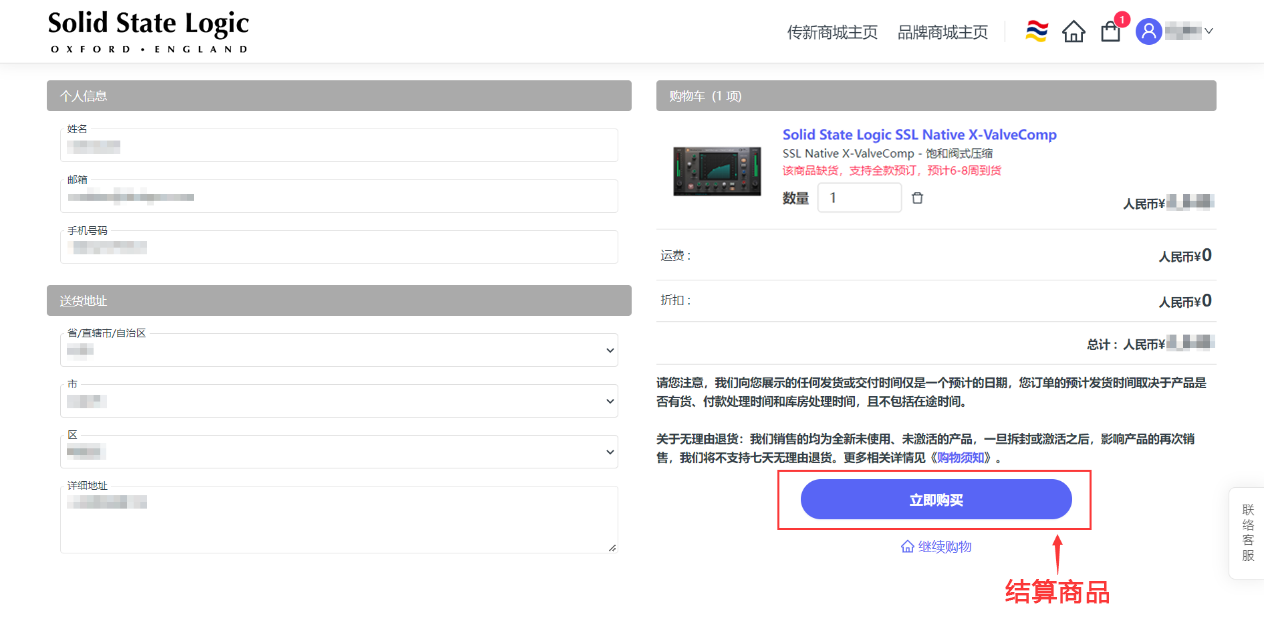Open the 省/直辖市/自治区 dropdown

tap(339, 350)
